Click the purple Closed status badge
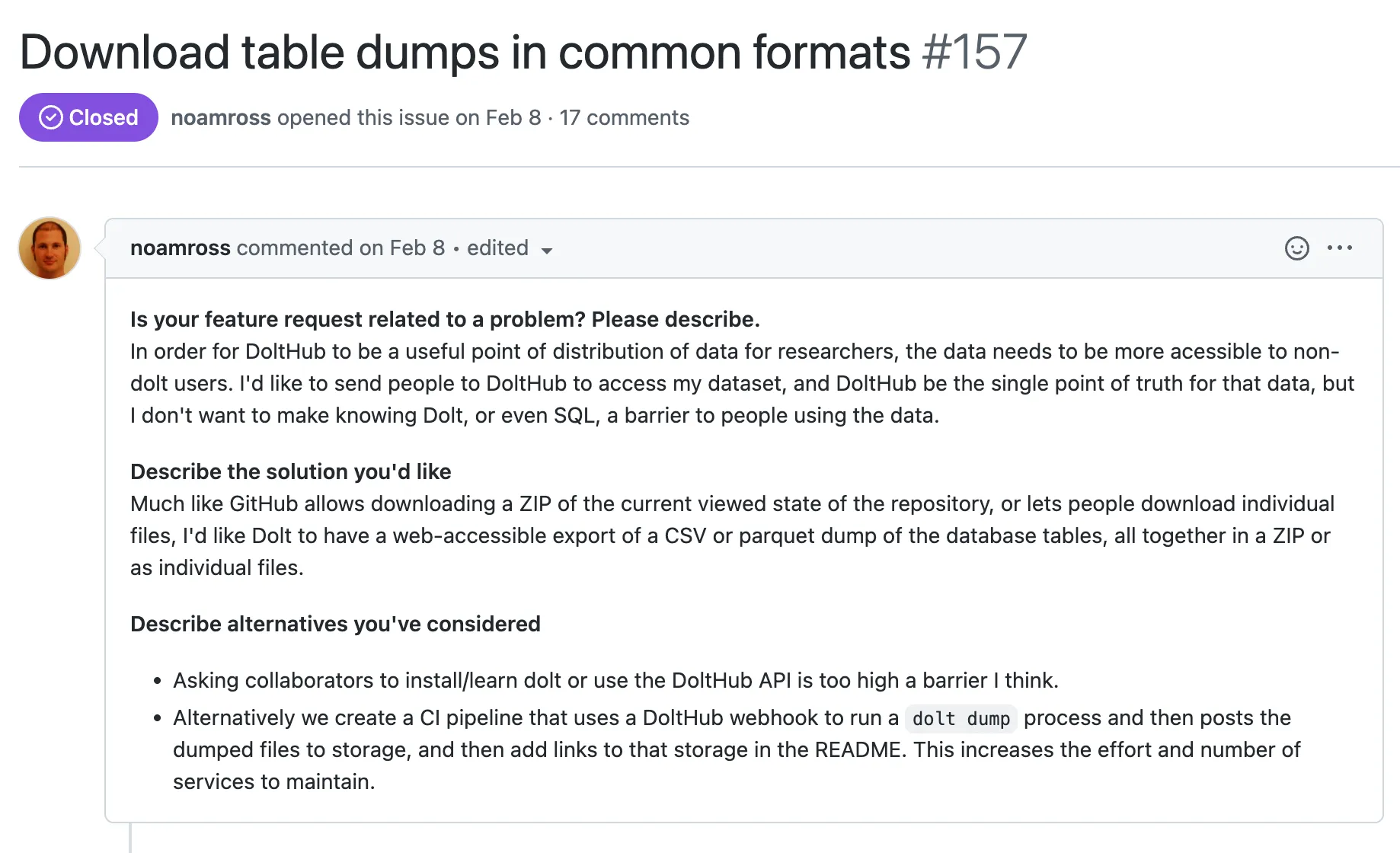This screenshot has height=853, width=1400. tap(88, 117)
